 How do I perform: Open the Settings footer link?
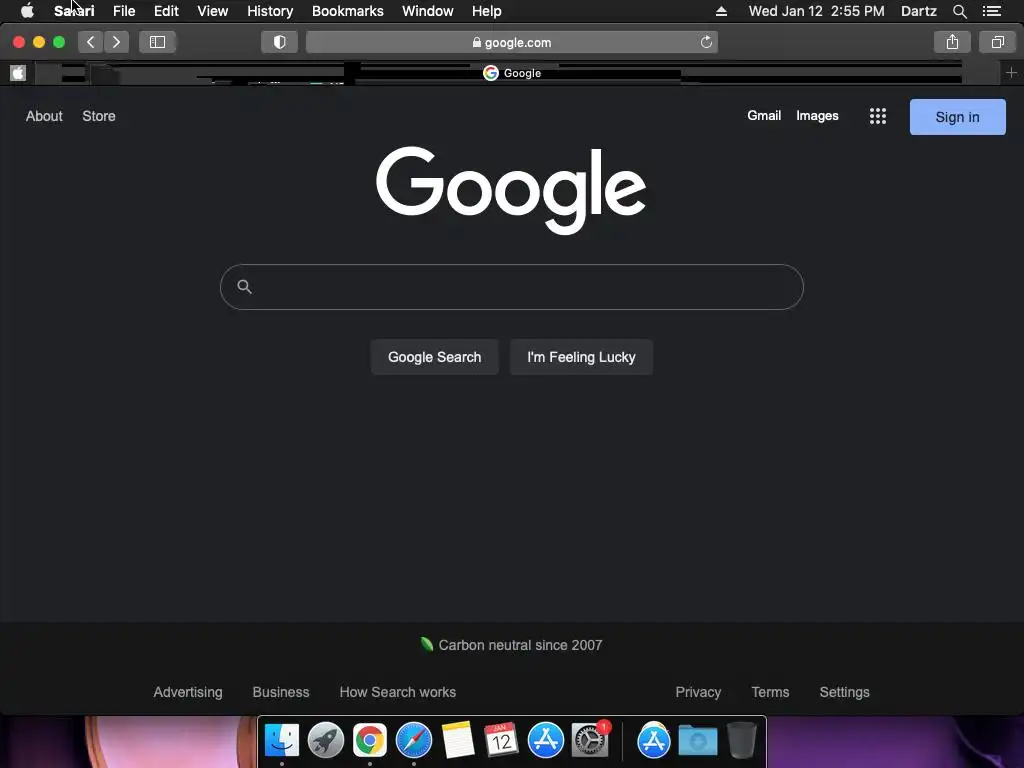pyautogui.click(x=844, y=692)
